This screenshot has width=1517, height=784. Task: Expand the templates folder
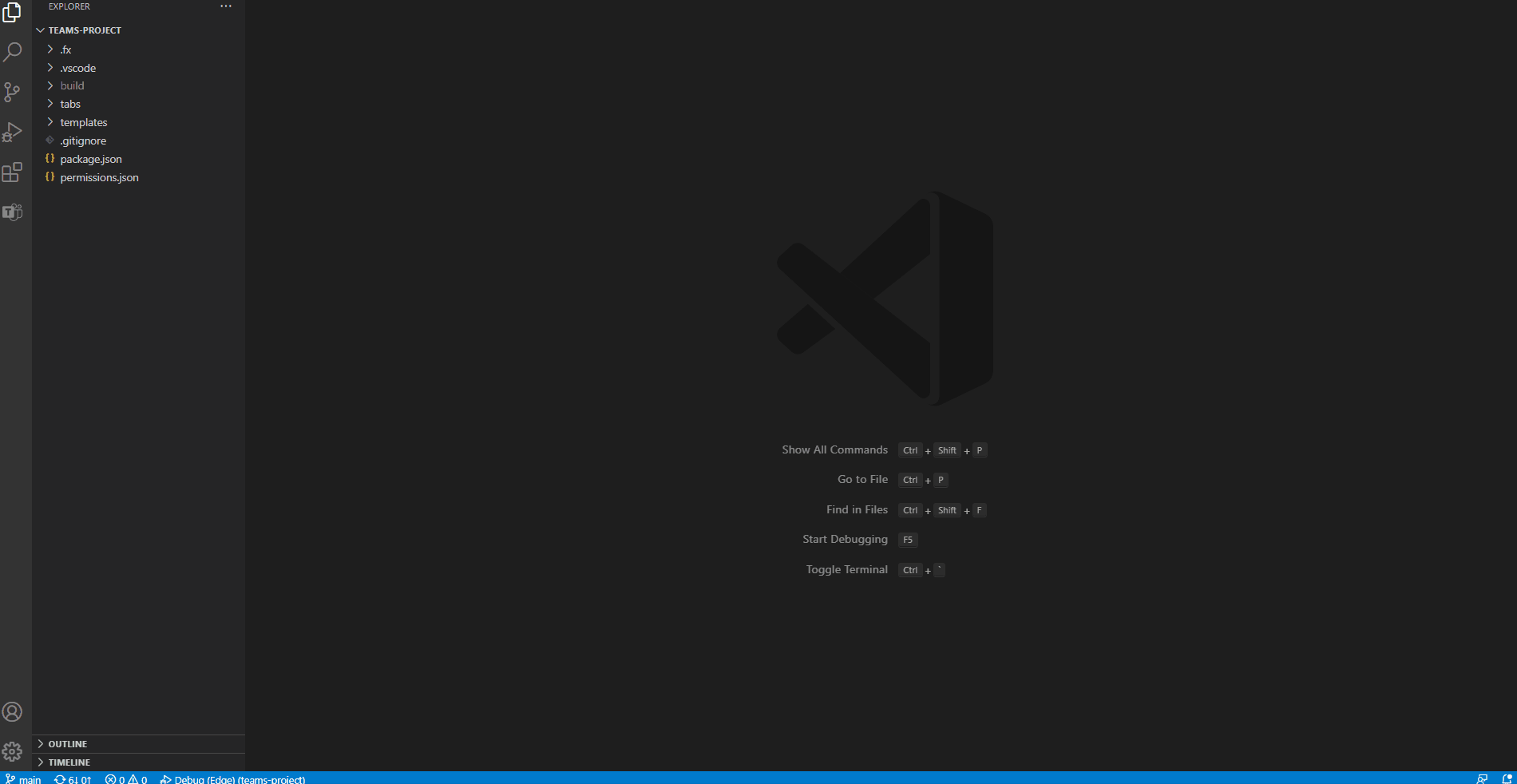(83, 122)
